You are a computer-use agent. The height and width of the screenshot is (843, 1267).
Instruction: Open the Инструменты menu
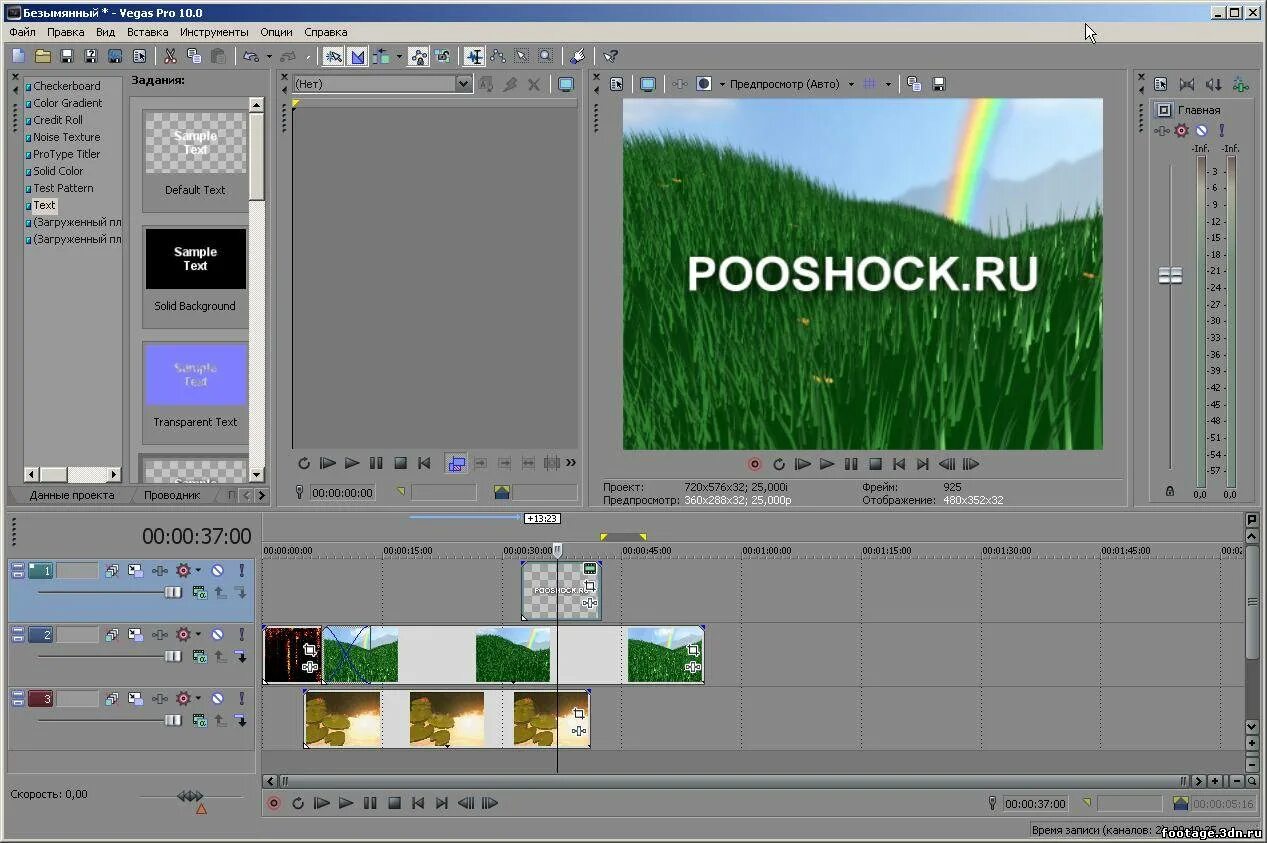[x=214, y=32]
